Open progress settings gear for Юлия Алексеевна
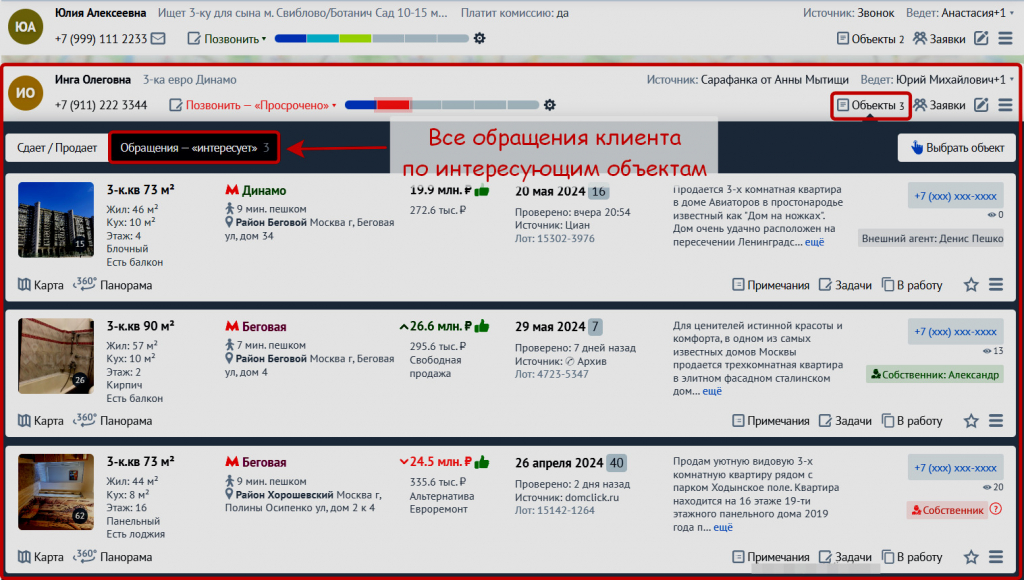The width and height of the screenshot is (1024, 580). point(479,39)
